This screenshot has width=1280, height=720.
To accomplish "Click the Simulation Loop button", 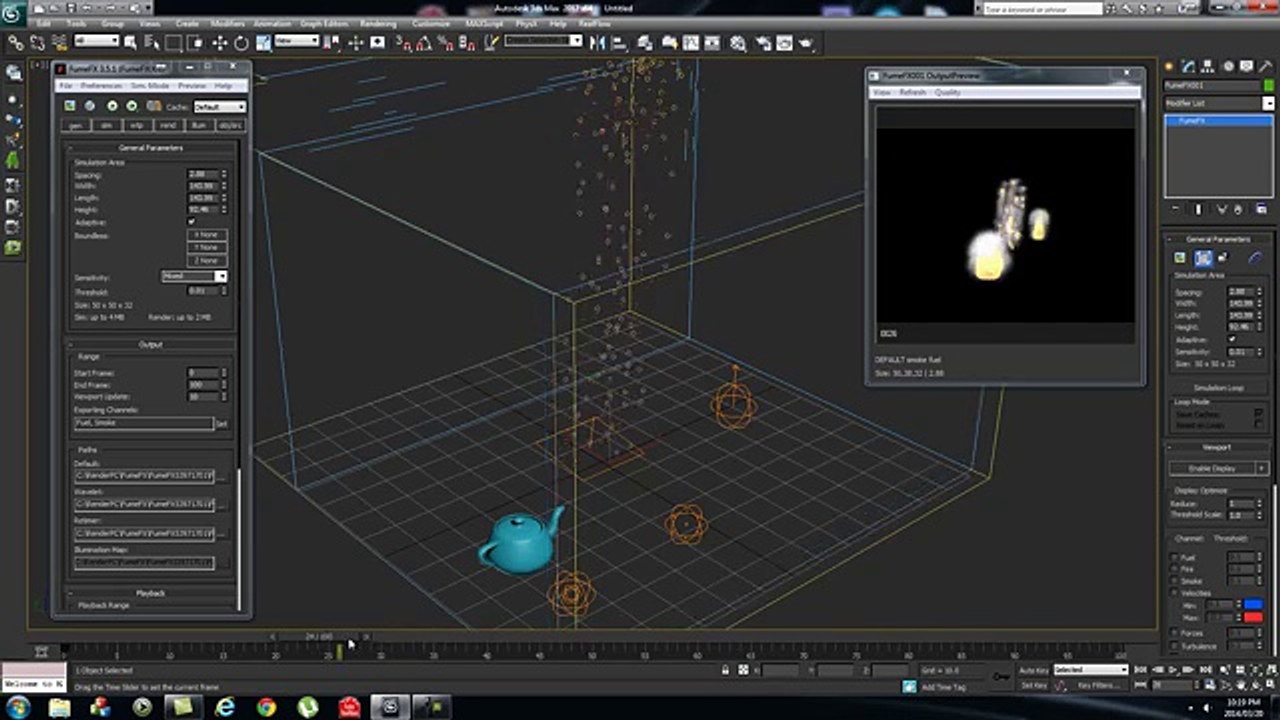I will coord(1217,388).
